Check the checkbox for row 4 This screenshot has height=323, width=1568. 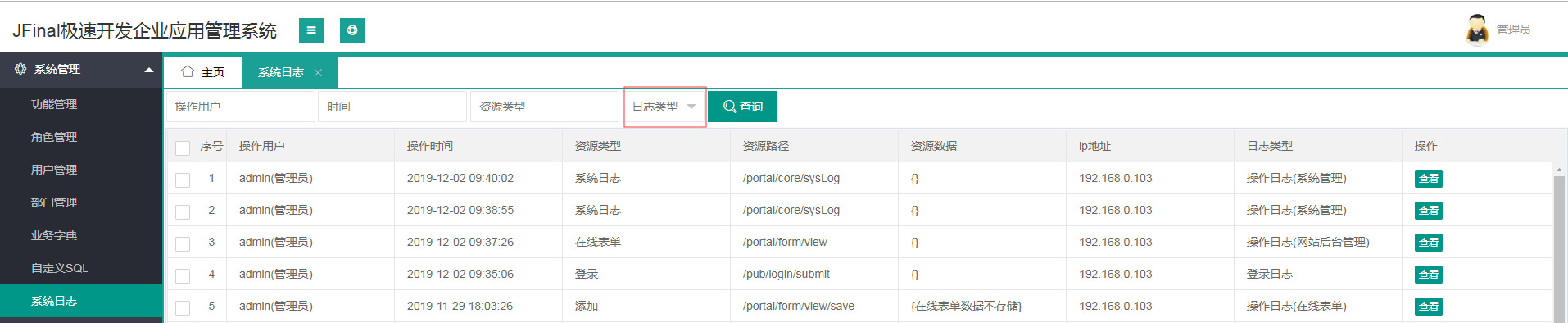click(183, 275)
